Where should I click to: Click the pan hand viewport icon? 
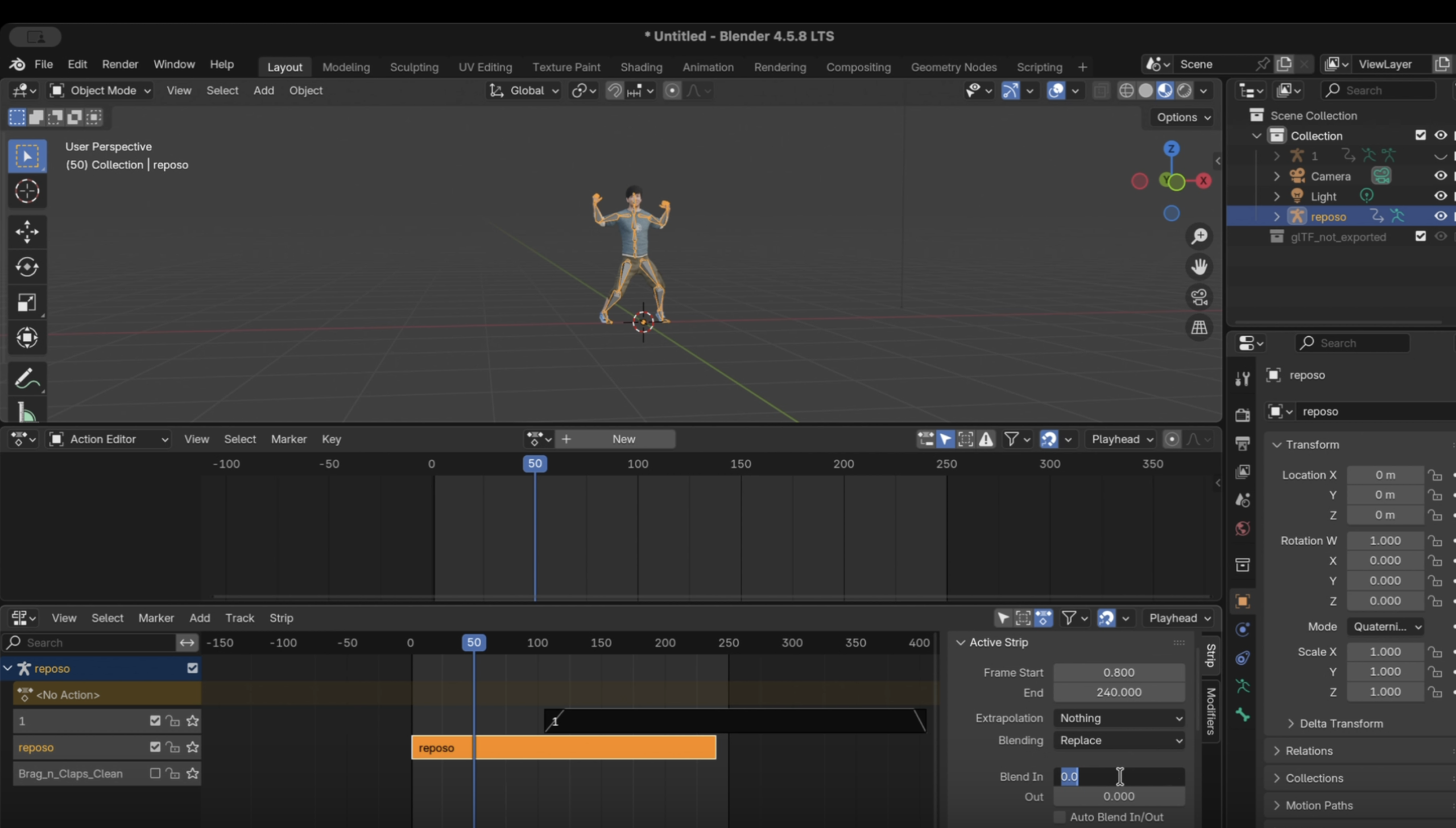[1199, 266]
